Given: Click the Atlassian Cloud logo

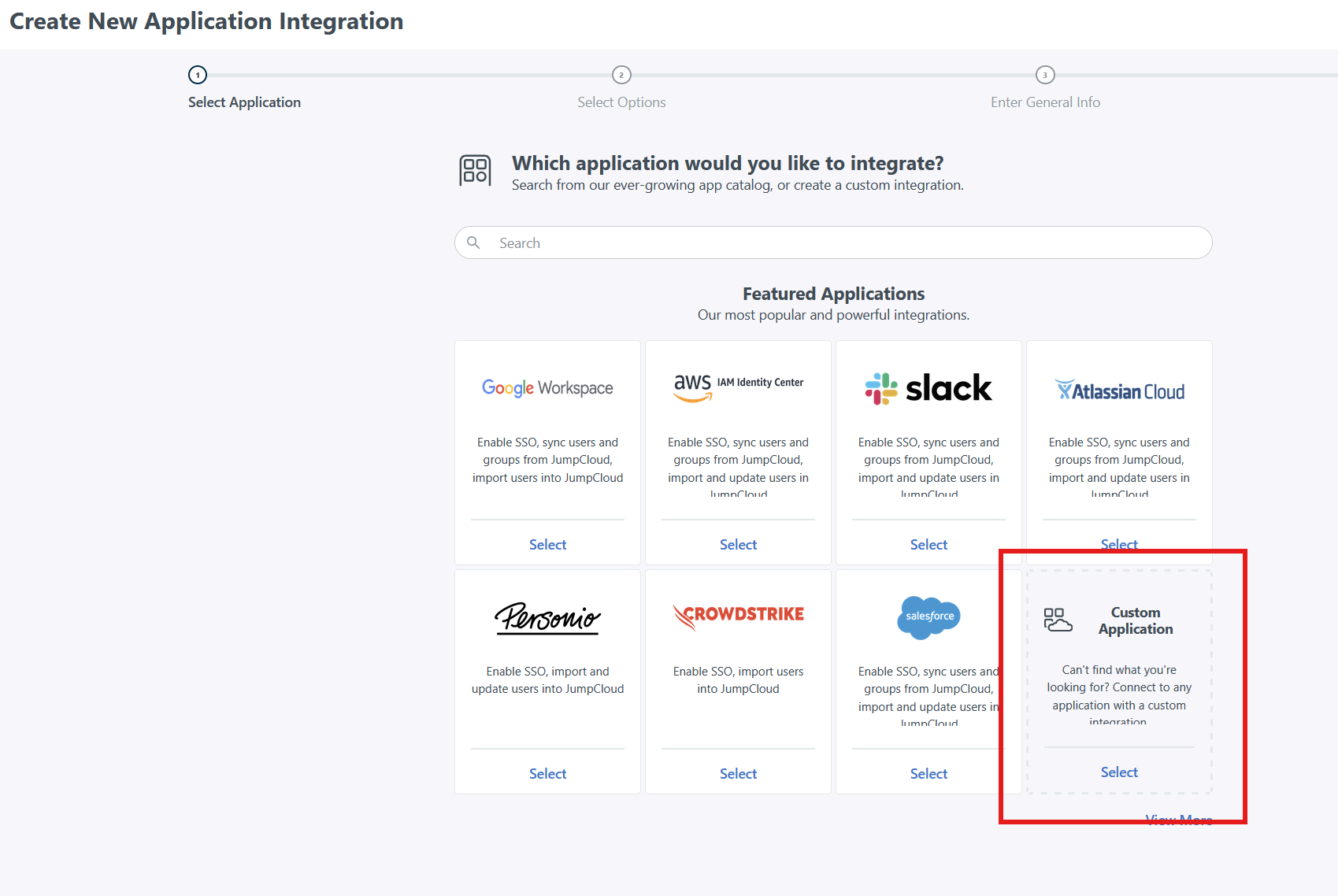Looking at the screenshot, I should click(1119, 390).
